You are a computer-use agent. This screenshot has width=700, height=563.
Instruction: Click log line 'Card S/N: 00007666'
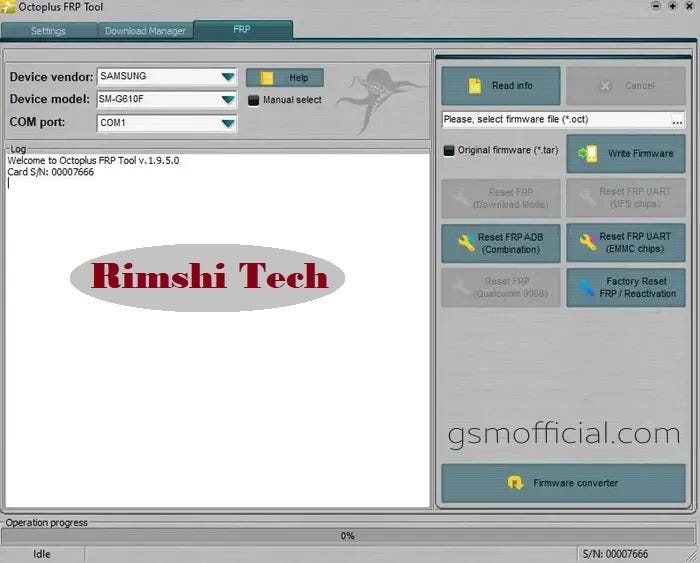pos(51,172)
